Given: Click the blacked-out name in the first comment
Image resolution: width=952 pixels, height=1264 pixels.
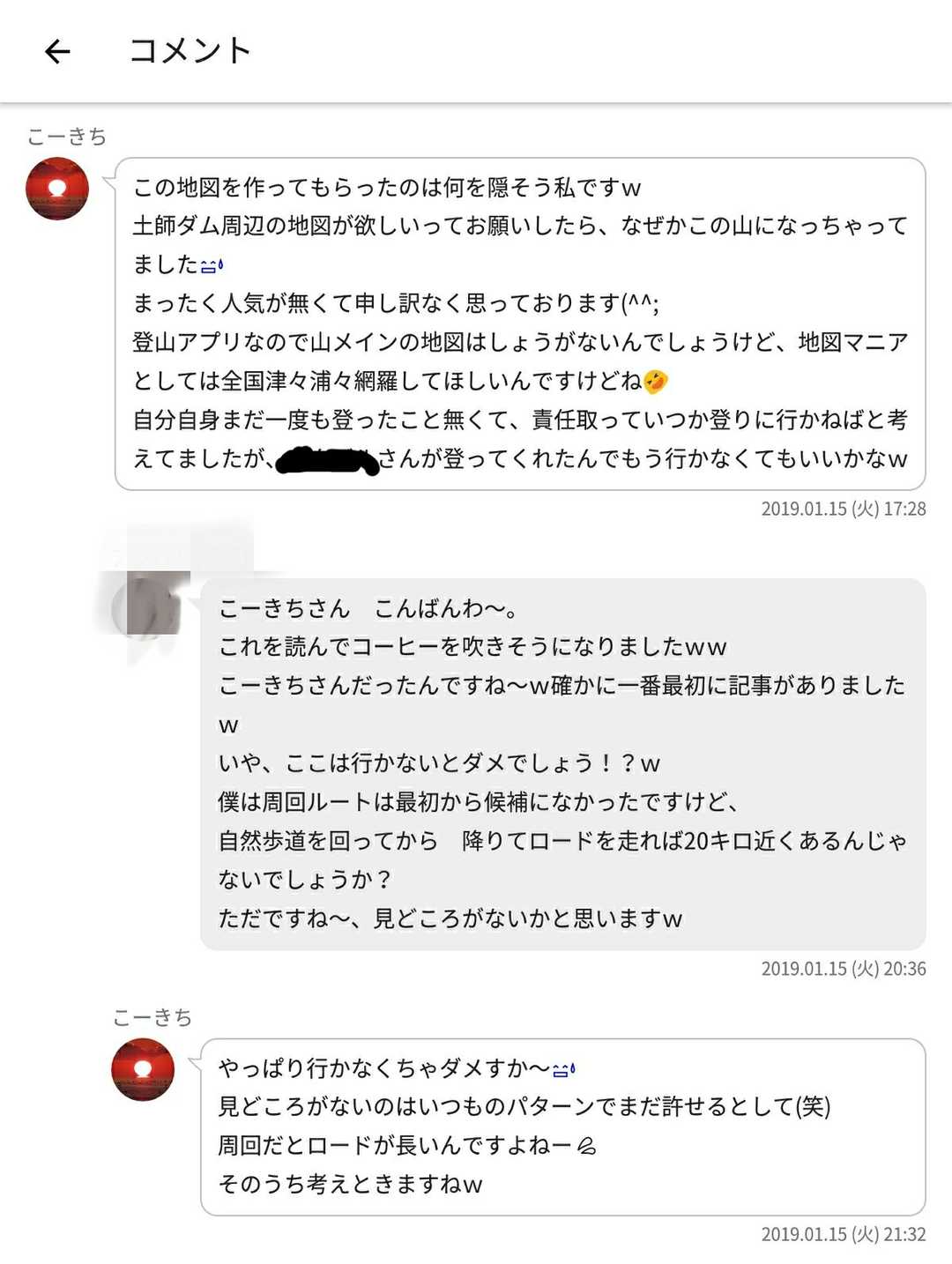Looking at the screenshot, I should click(x=326, y=460).
